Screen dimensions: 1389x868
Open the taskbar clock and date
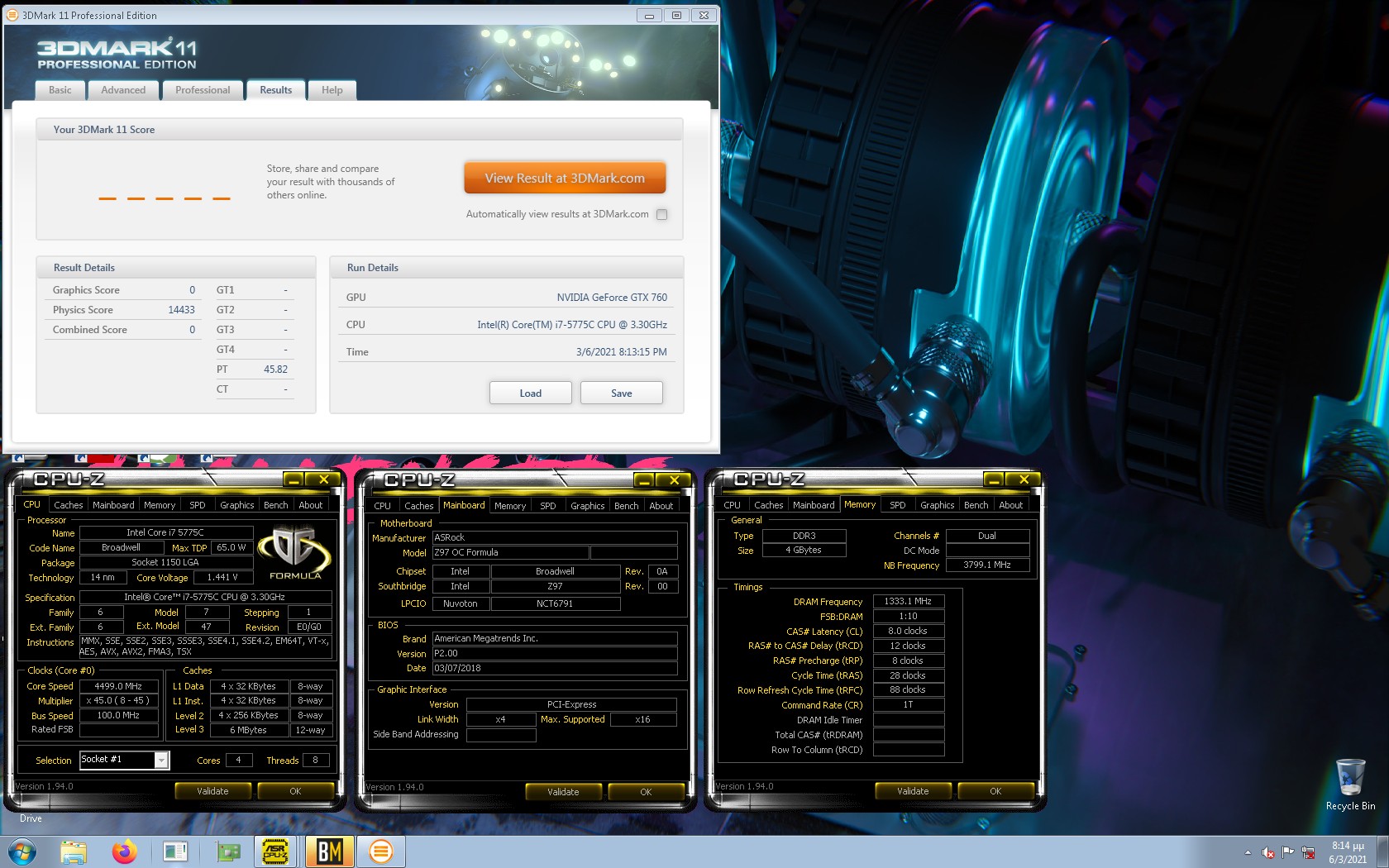pyautogui.click(x=1348, y=852)
